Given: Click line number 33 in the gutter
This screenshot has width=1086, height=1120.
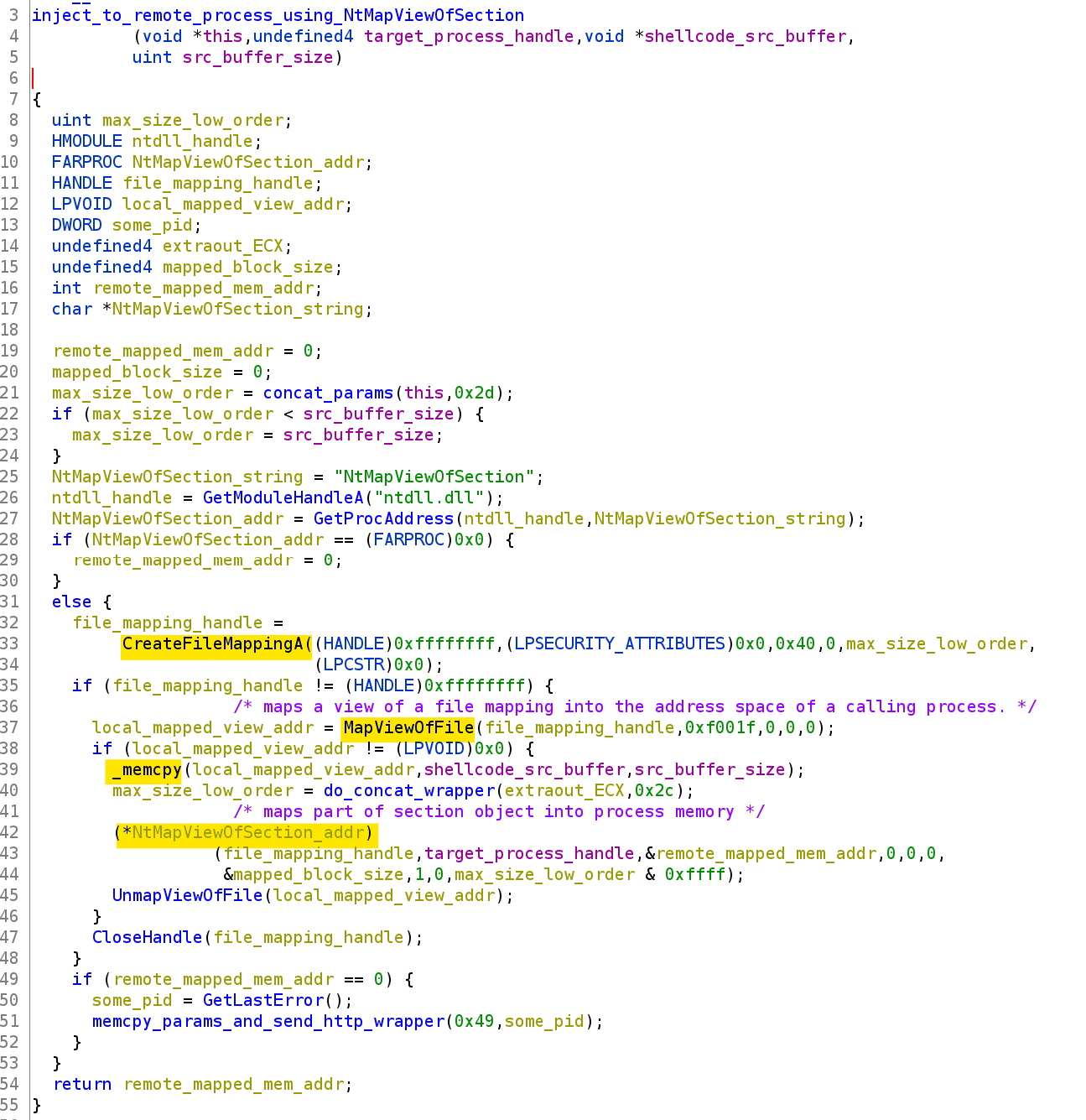Looking at the screenshot, I should coord(10,643).
